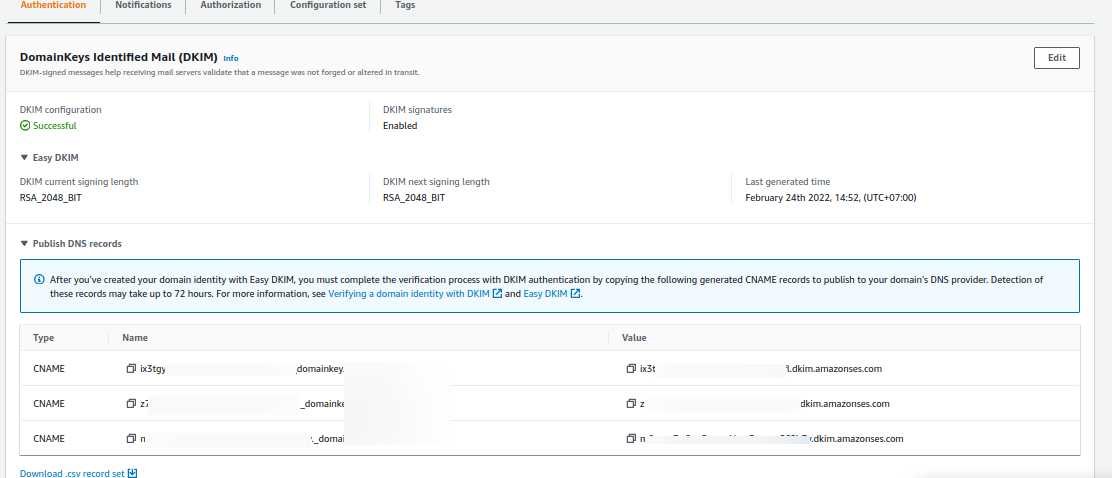Click the Name column header
1112x478 pixels.
click(x=135, y=338)
